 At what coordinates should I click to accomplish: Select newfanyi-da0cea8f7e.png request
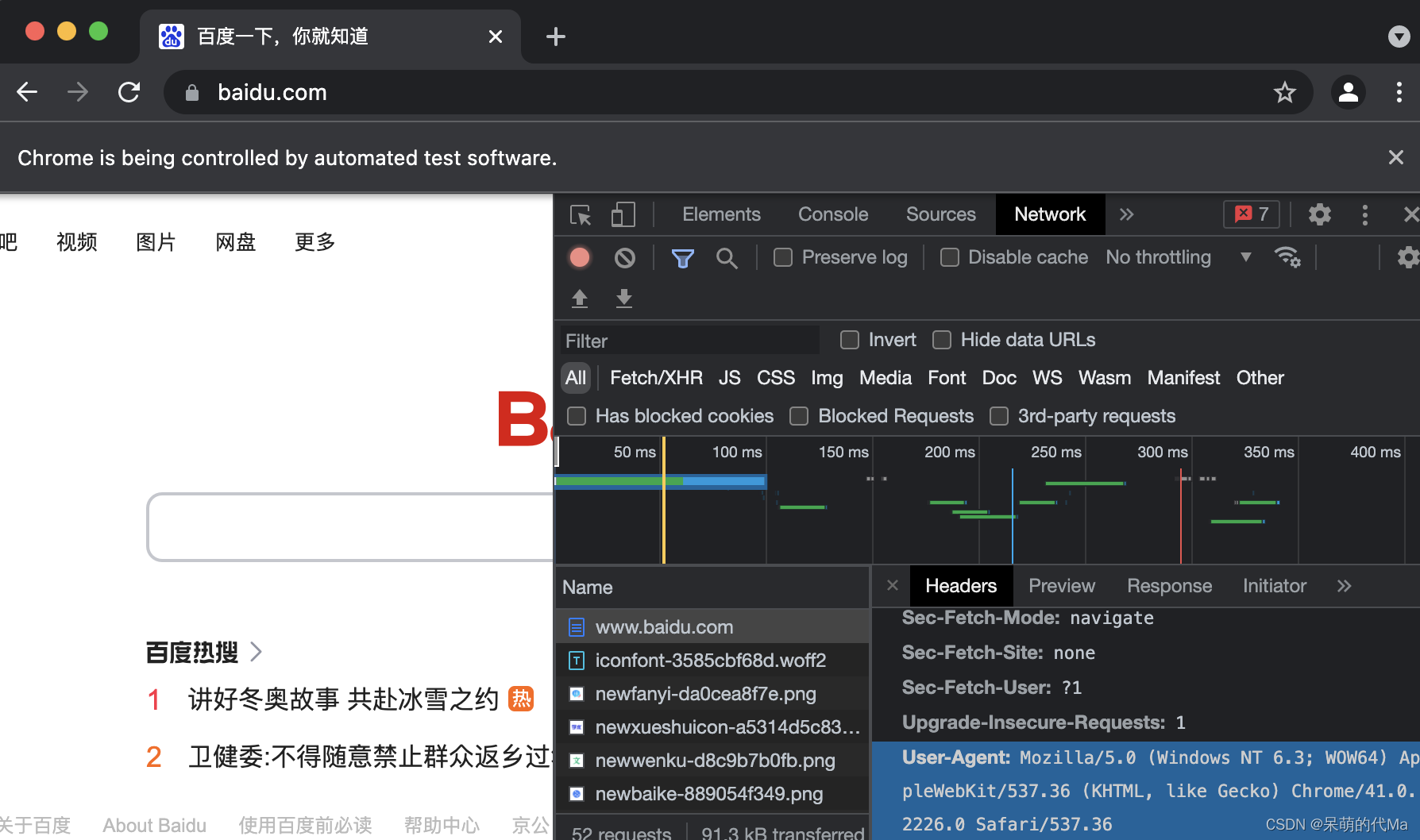coord(712,693)
